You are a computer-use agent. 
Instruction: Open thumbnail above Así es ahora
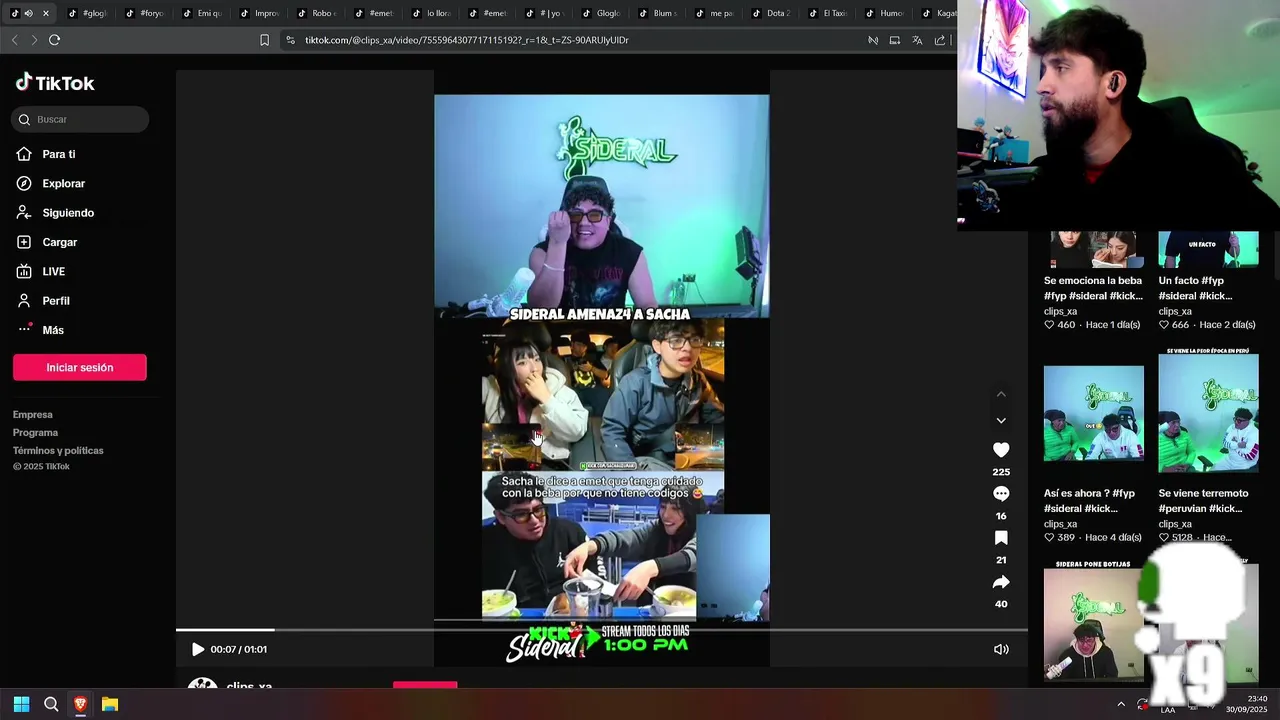pos(1094,413)
